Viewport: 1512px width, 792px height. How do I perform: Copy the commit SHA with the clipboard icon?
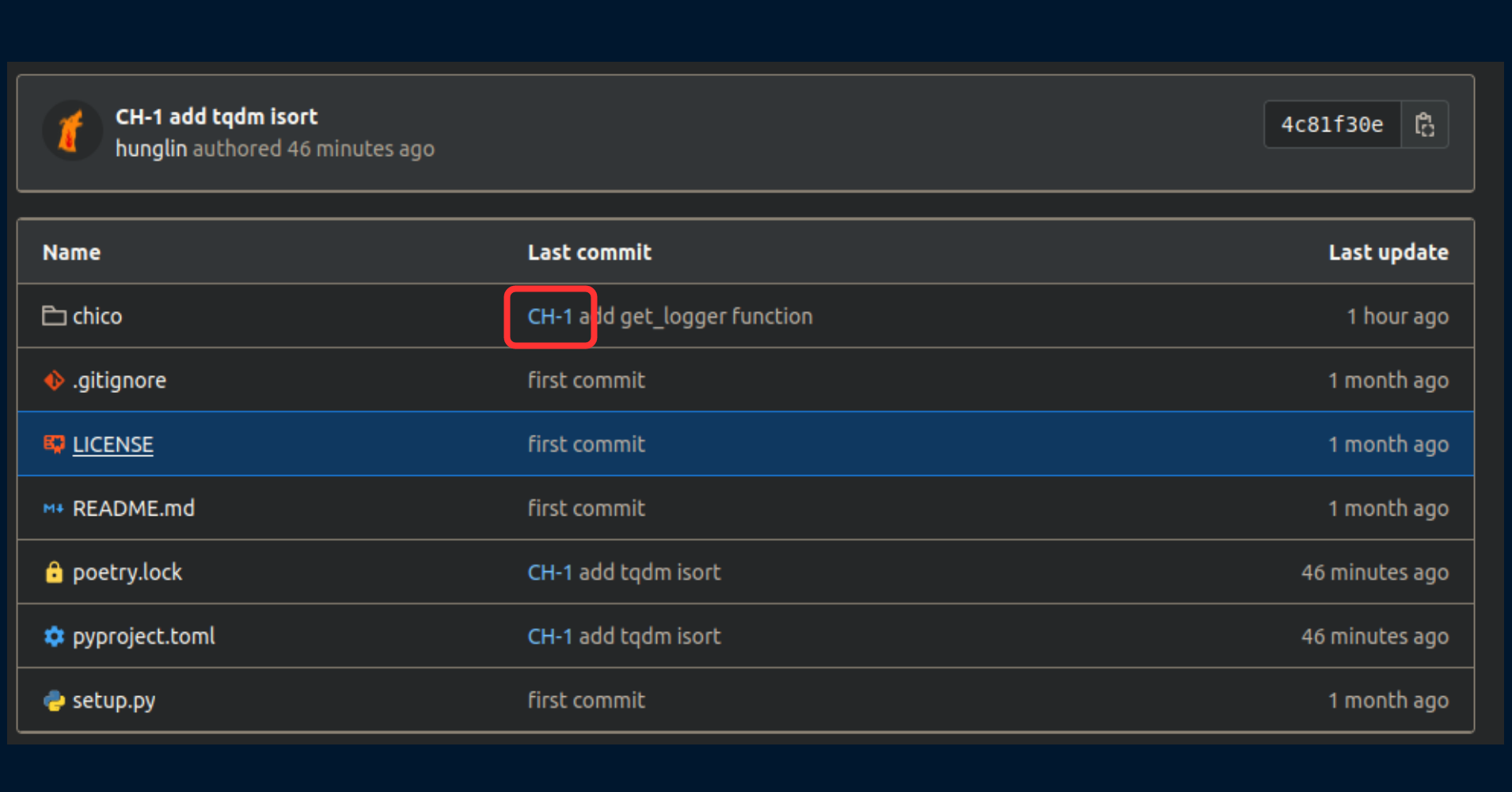click(x=1425, y=125)
